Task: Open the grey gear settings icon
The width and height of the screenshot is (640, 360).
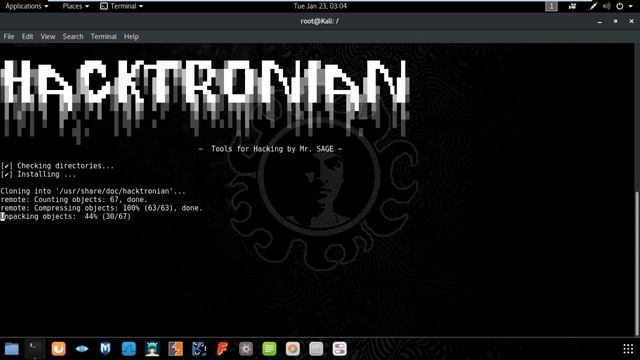Action: pyautogui.click(x=246, y=349)
